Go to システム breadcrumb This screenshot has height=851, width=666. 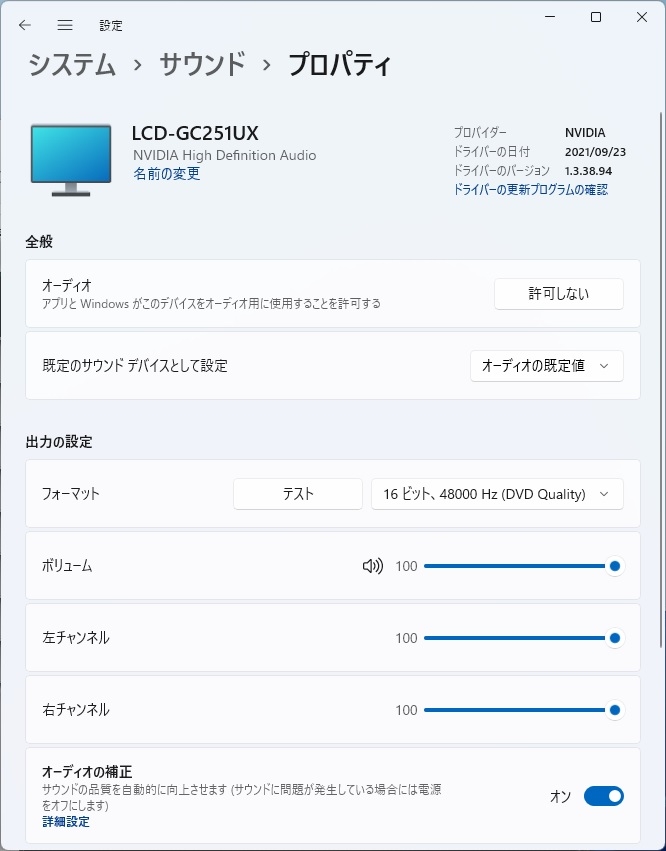pos(72,65)
